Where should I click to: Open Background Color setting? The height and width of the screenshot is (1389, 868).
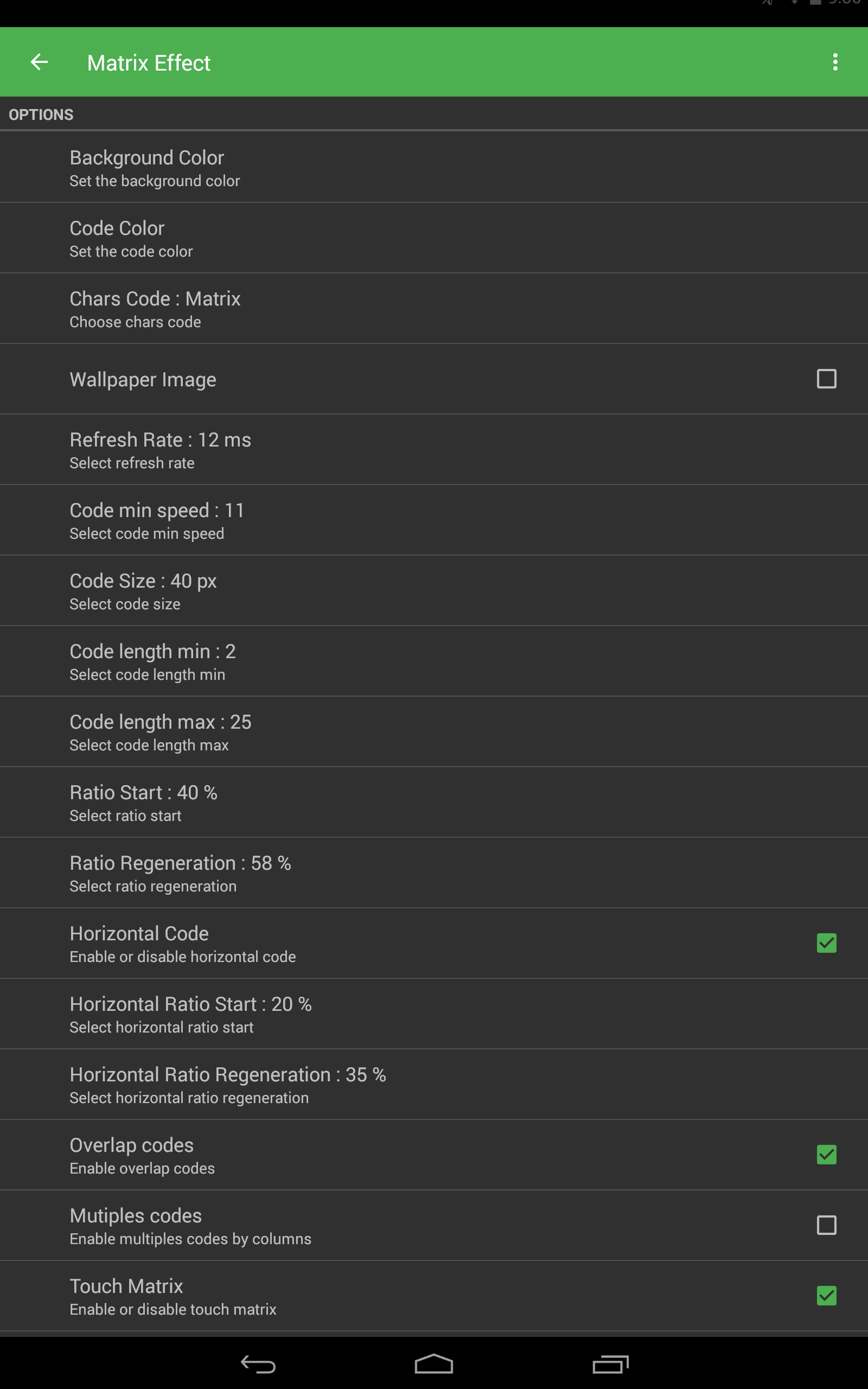coord(434,168)
